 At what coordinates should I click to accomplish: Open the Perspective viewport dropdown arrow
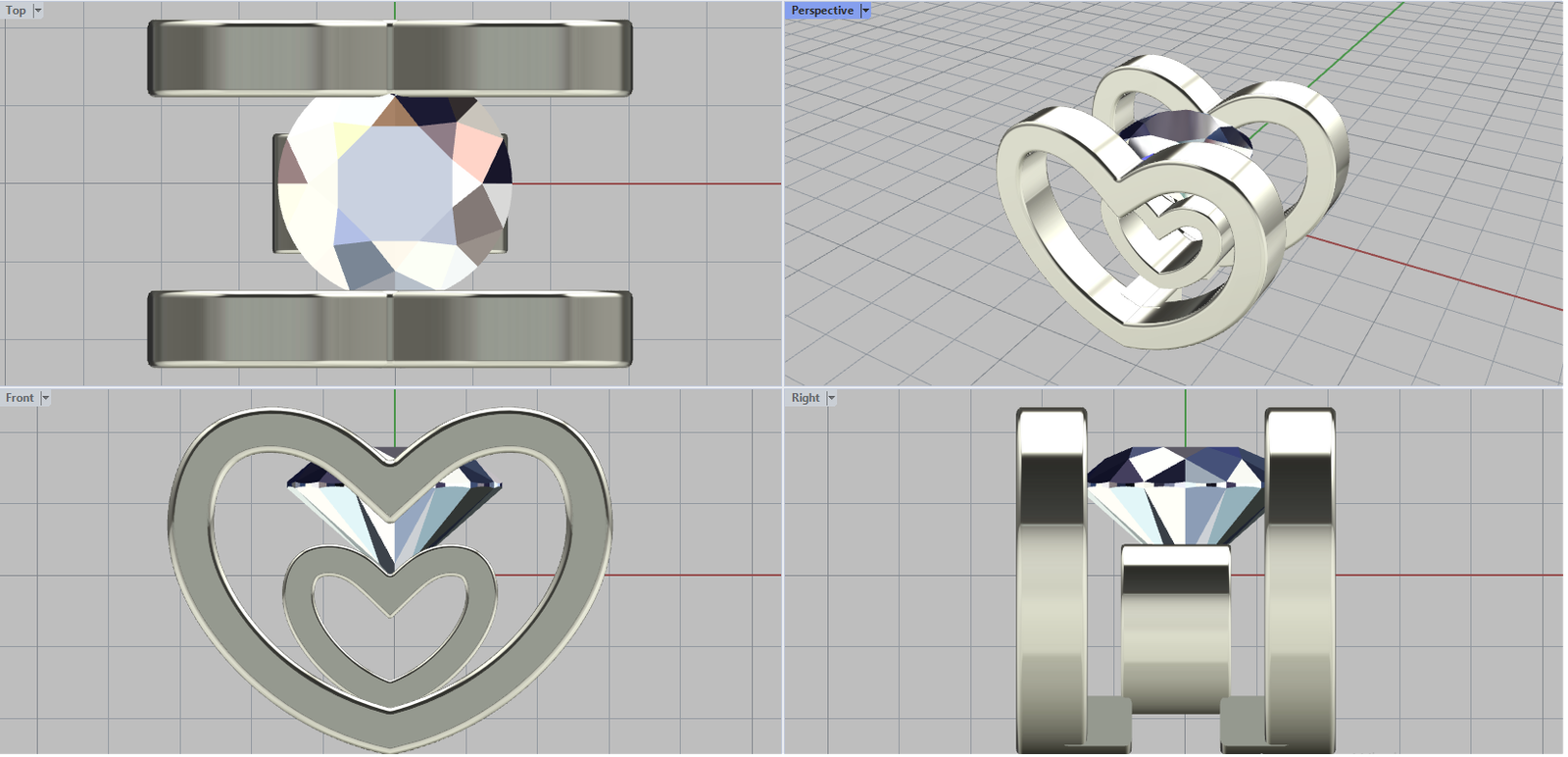865,11
